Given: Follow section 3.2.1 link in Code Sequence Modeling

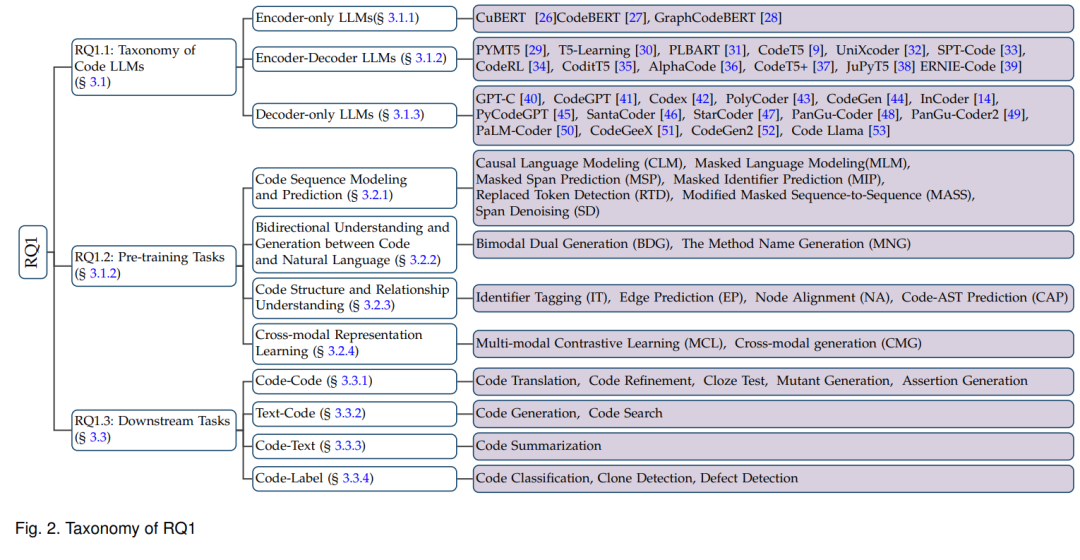Looking at the screenshot, I should pos(375,196).
